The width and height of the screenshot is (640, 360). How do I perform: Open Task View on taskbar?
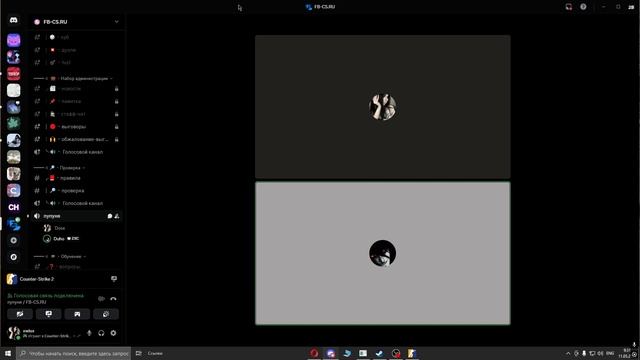(x=139, y=353)
